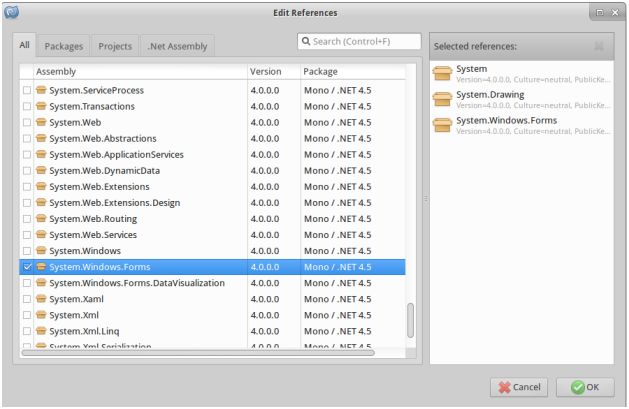
Task: Open the Packages tab
Action: (64, 46)
